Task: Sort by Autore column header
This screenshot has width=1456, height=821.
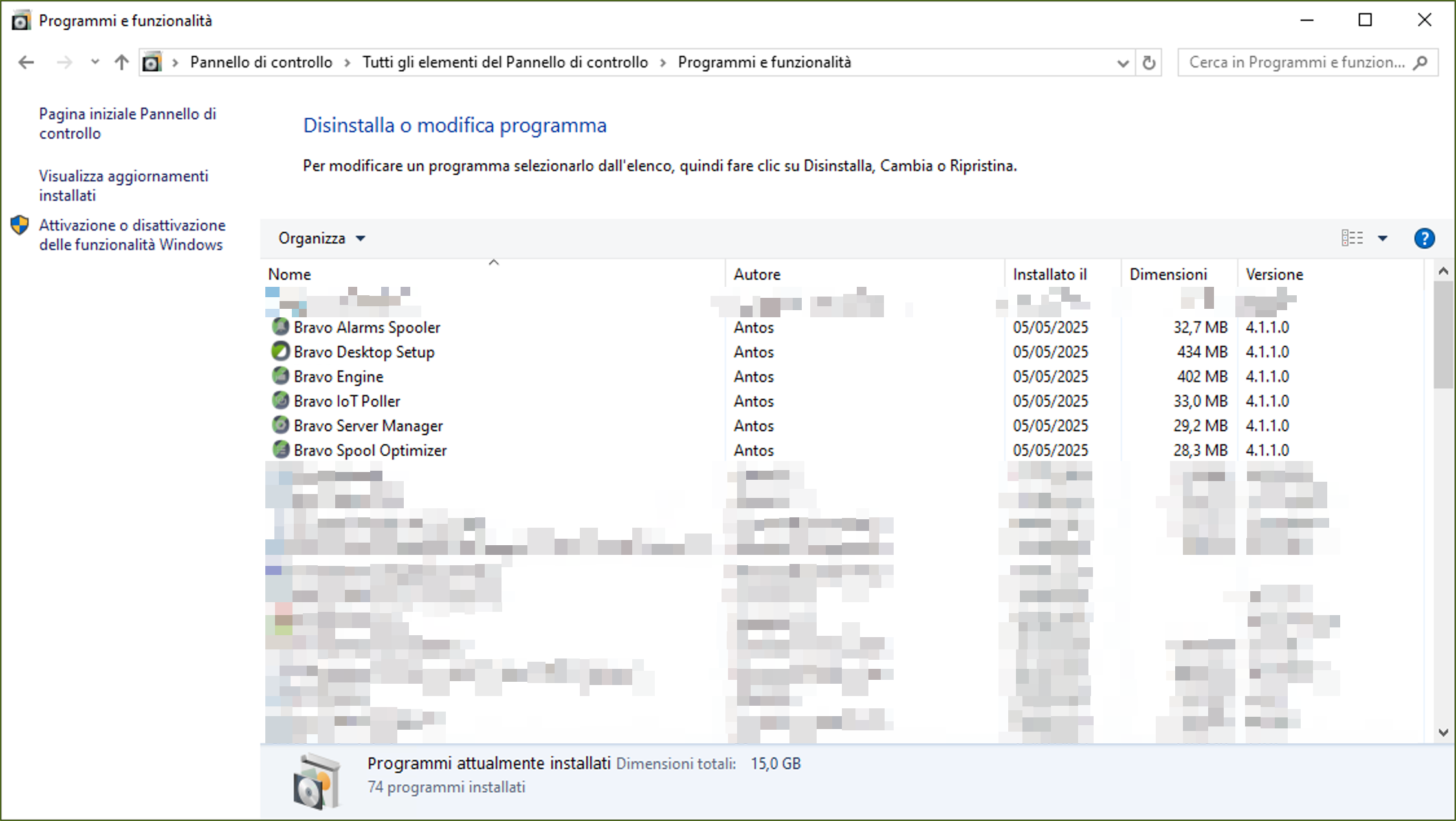Action: (865, 275)
